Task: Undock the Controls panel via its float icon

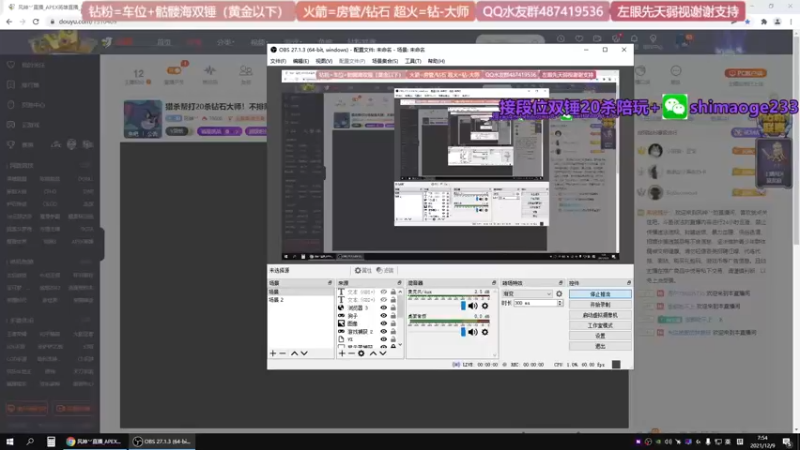Action: (629, 283)
